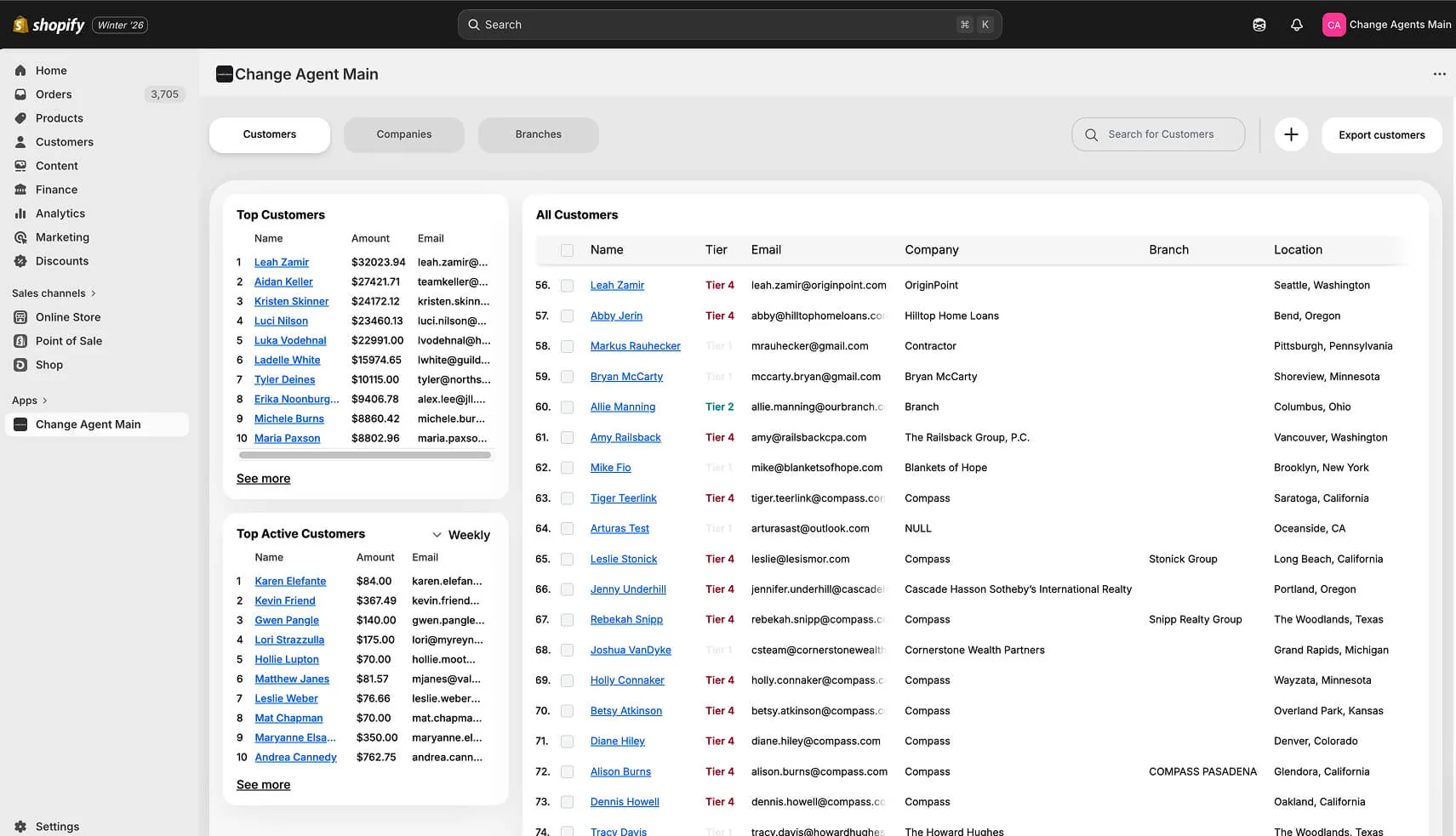Focus the top Search bar
Image resolution: width=1456 pixels, height=836 pixels.
(729, 25)
